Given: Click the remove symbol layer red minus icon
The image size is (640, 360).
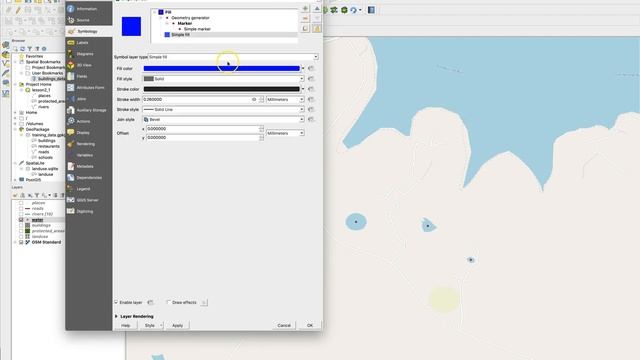Looking at the screenshot, I should (x=305, y=18).
